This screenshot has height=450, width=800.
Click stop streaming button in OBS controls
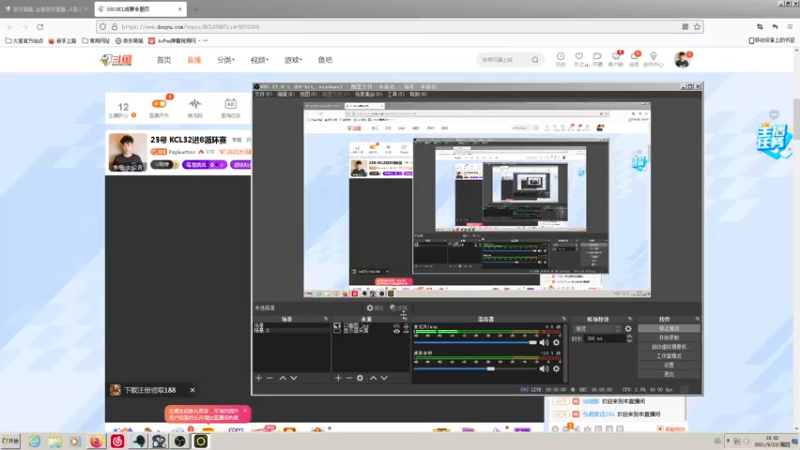pos(669,329)
